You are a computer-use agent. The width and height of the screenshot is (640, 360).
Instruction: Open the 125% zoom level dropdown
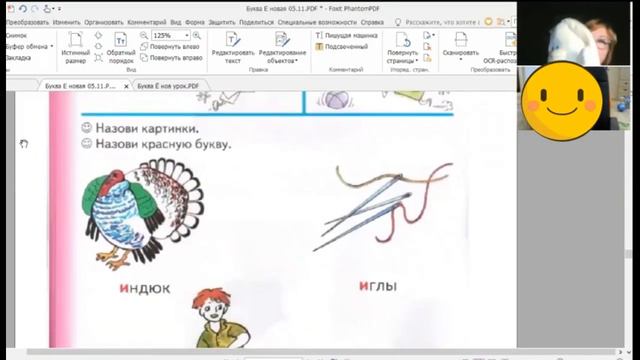coord(187,36)
